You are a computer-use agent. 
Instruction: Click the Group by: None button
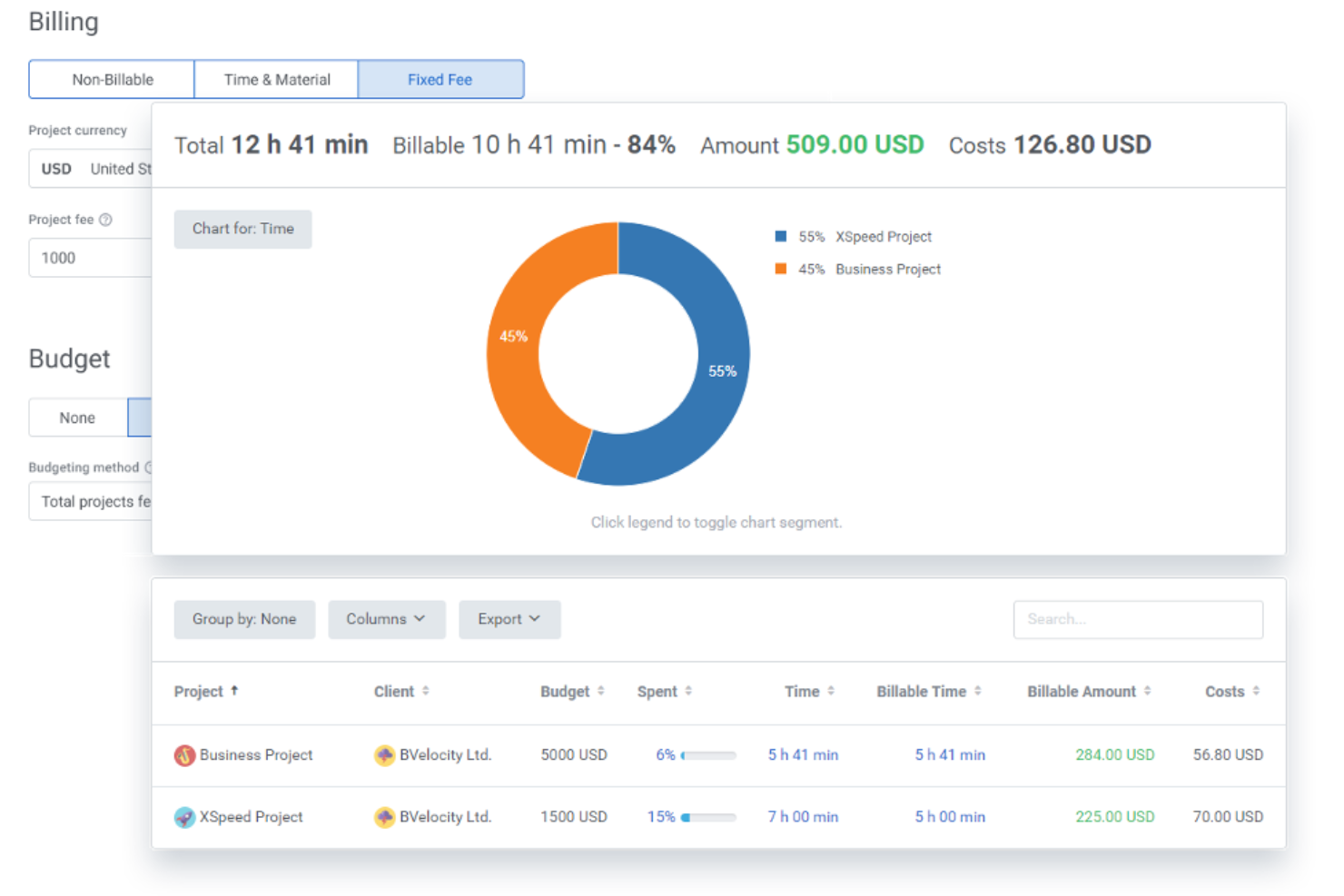click(x=244, y=619)
